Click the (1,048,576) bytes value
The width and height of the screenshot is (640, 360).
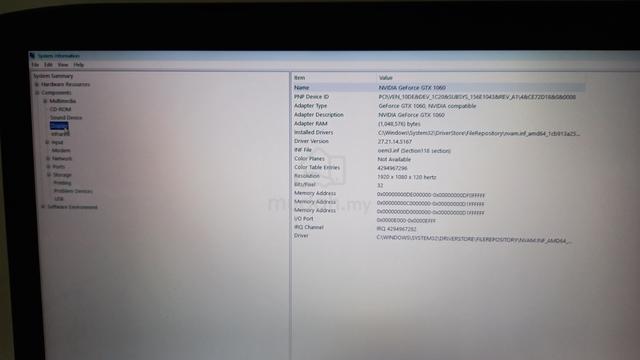[399, 124]
